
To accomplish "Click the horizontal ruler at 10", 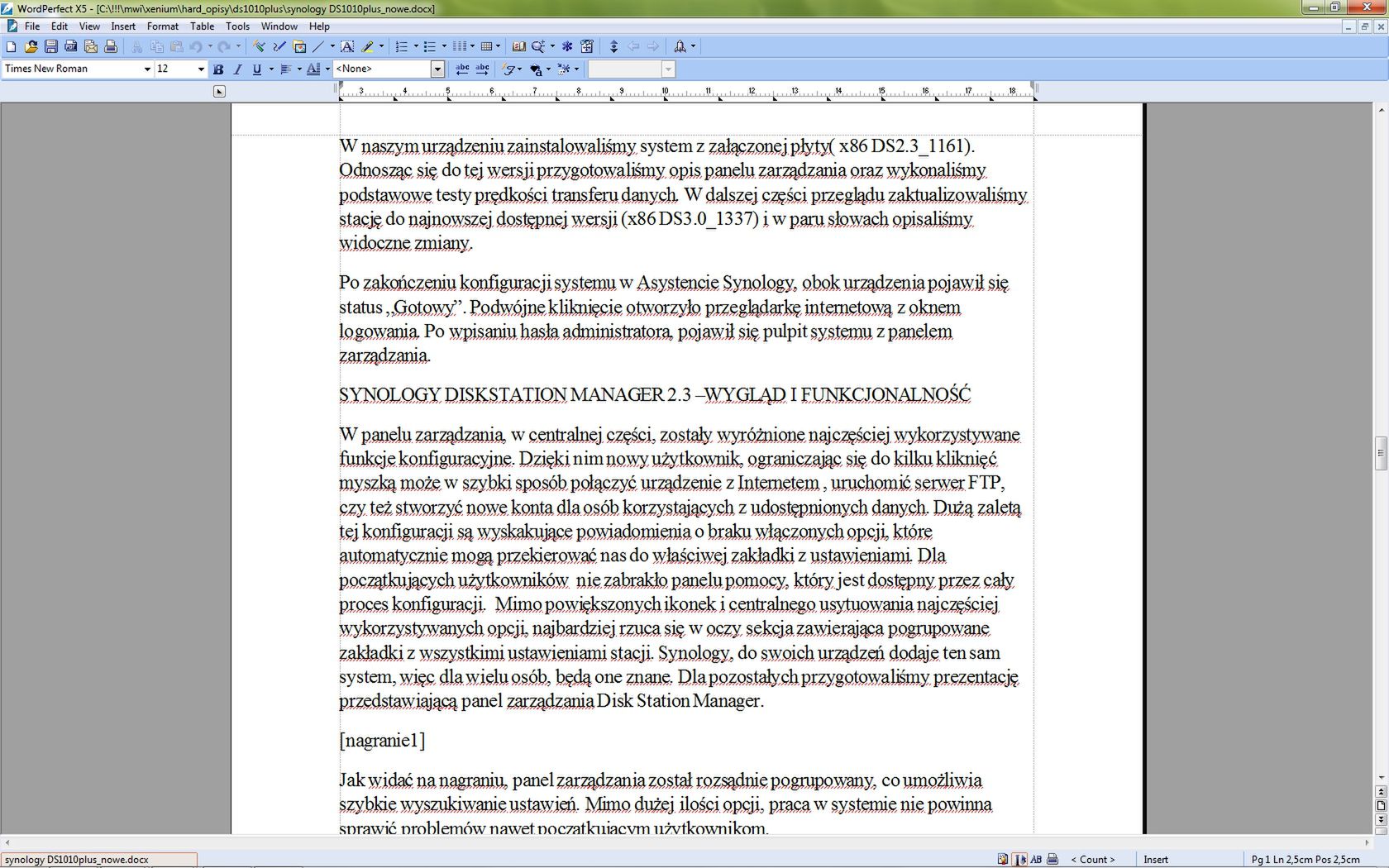I will click(665, 91).
